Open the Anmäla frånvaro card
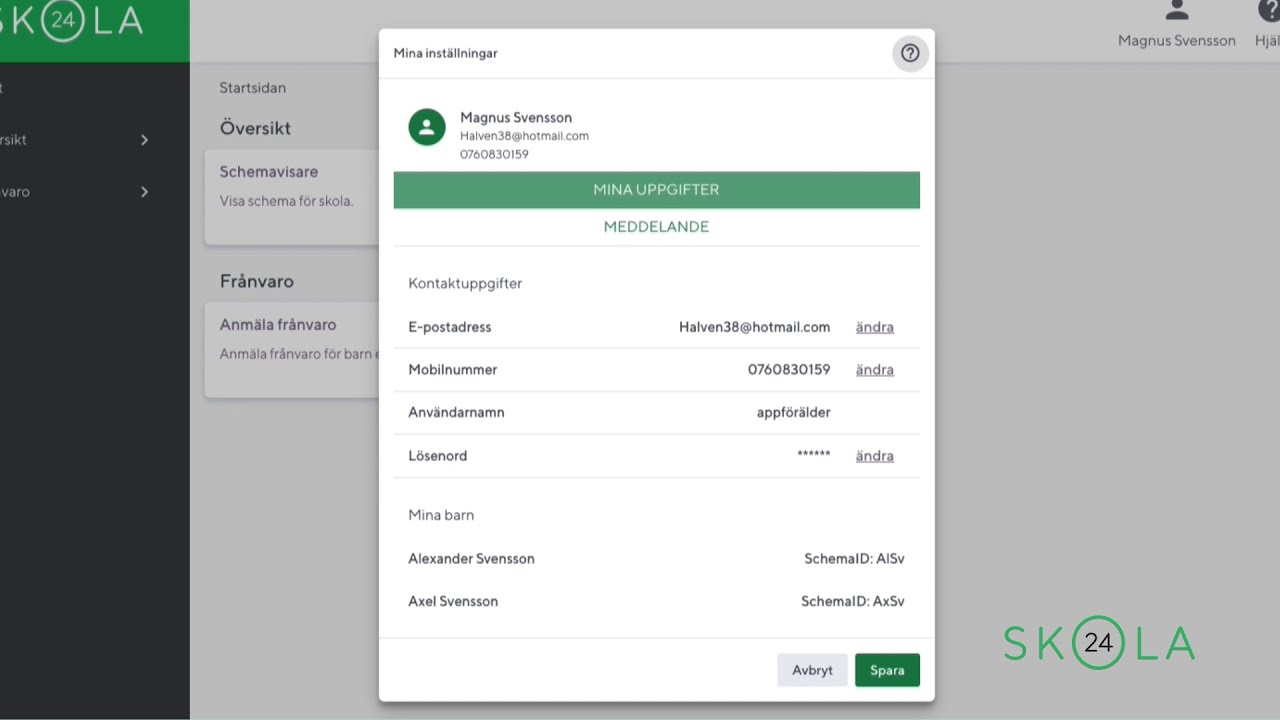The image size is (1280, 720). point(292,350)
